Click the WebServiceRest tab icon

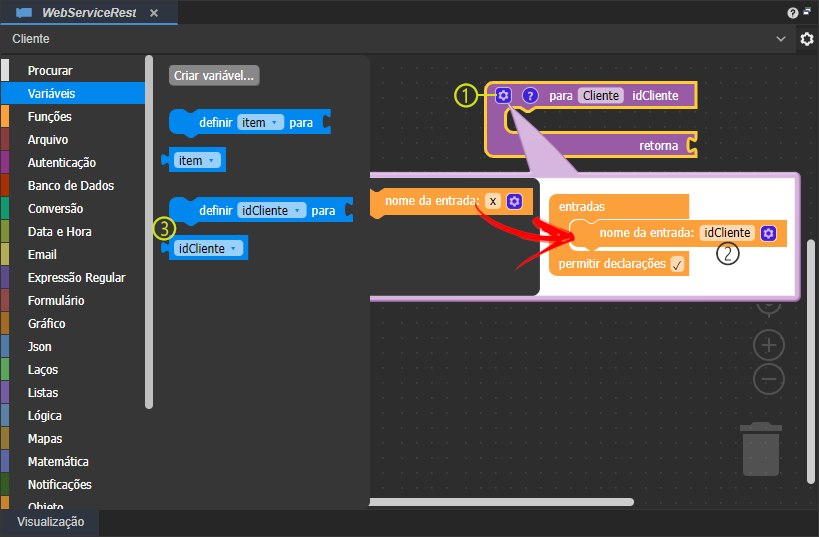24,13
